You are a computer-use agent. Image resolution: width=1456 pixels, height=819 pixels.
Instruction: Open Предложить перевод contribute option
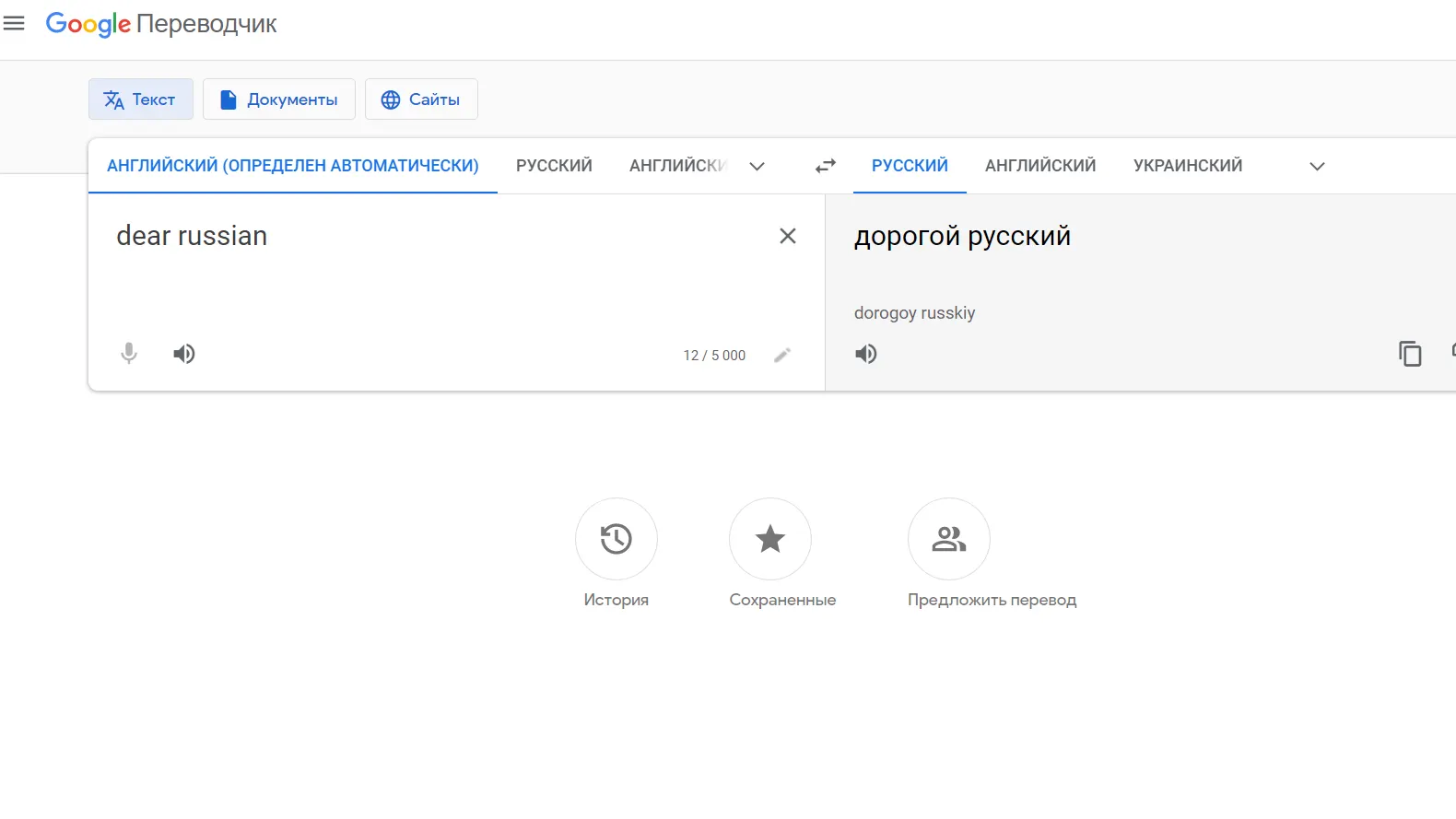992,554
